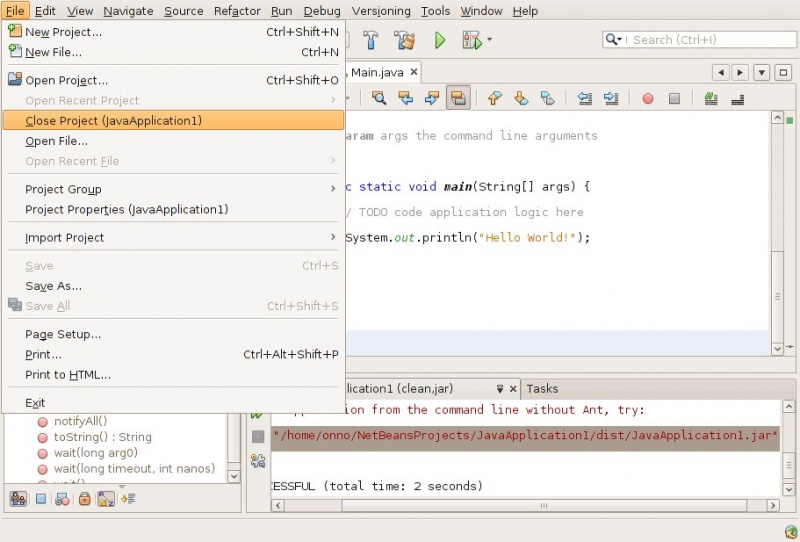This screenshot has width=800, height=542.
Task: Click the Next Bookmark icon in editor toolbar
Action: click(x=521, y=98)
